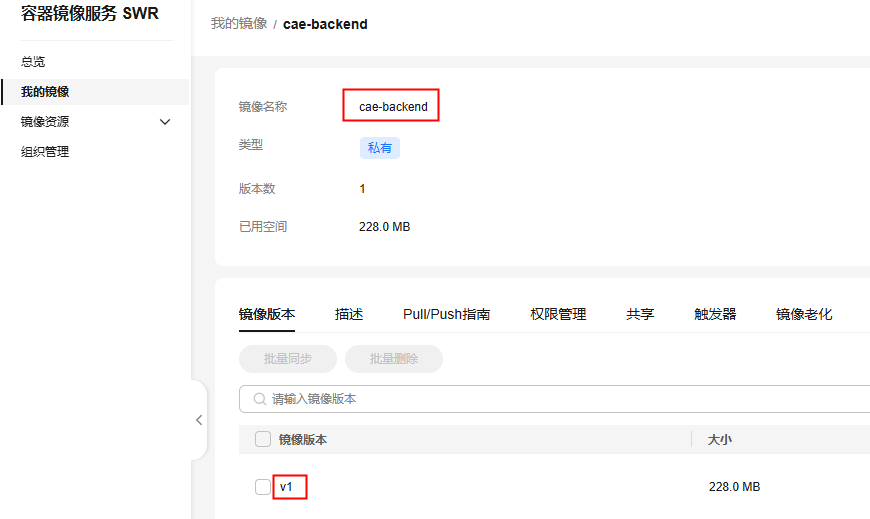Open the 触发器 tab
The width and height of the screenshot is (870, 519).
click(x=715, y=314)
